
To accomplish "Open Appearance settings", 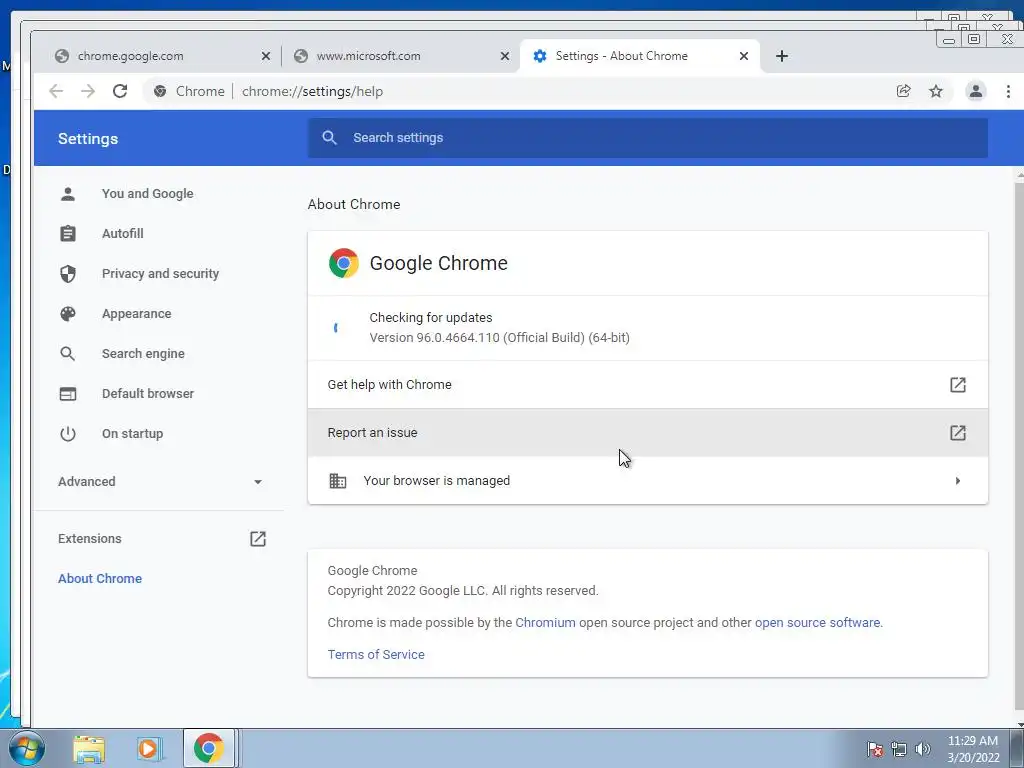I will pyautogui.click(x=136, y=313).
